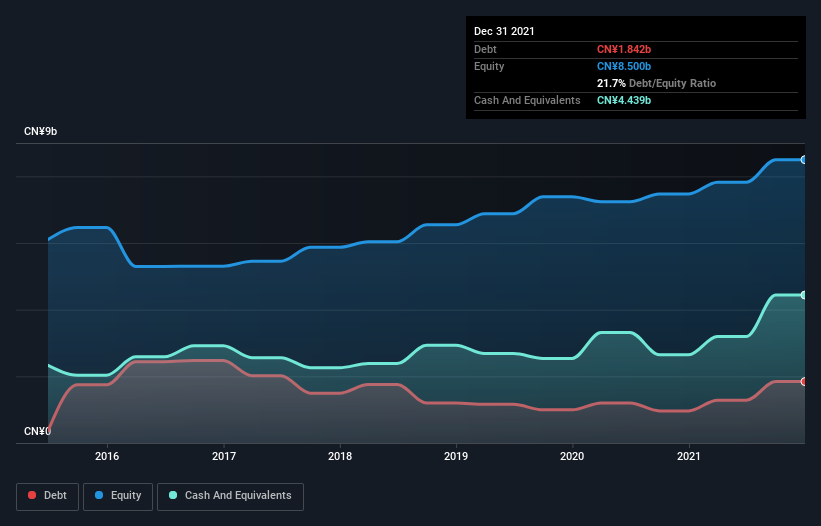The width and height of the screenshot is (821, 526).
Task: Toggle the Debt legend button
Action: coord(48,496)
